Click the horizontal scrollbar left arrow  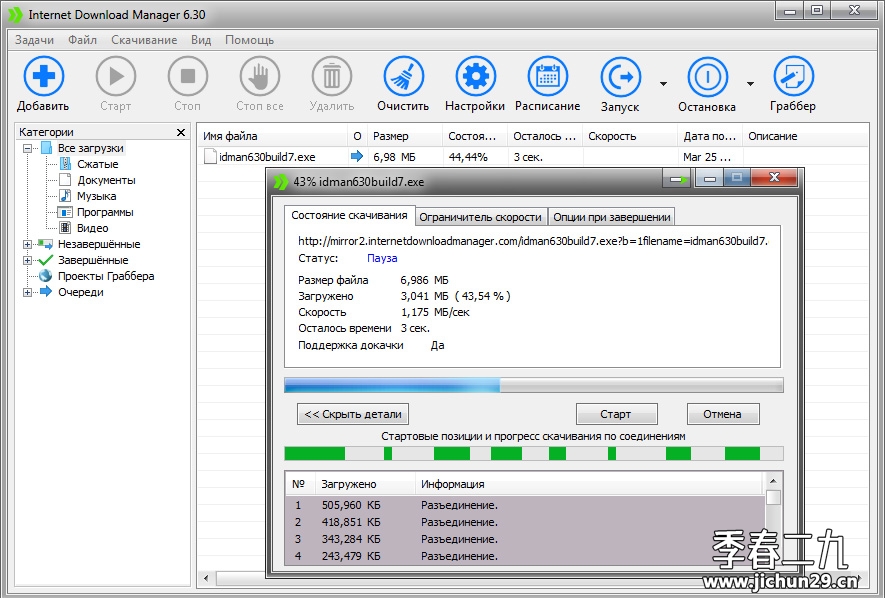pos(206,578)
